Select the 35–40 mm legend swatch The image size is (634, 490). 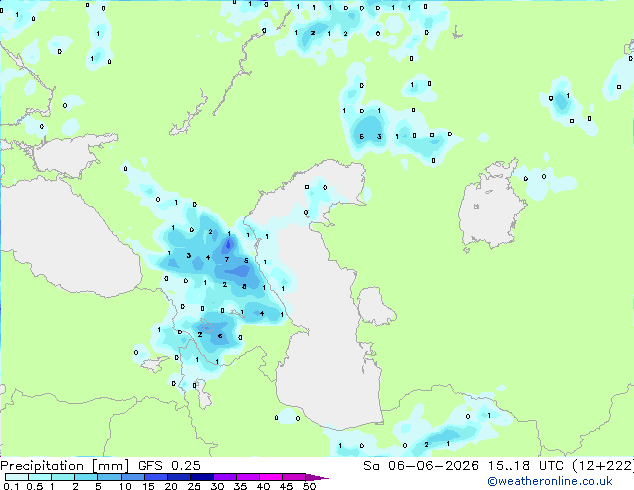(x=247, y=477)
